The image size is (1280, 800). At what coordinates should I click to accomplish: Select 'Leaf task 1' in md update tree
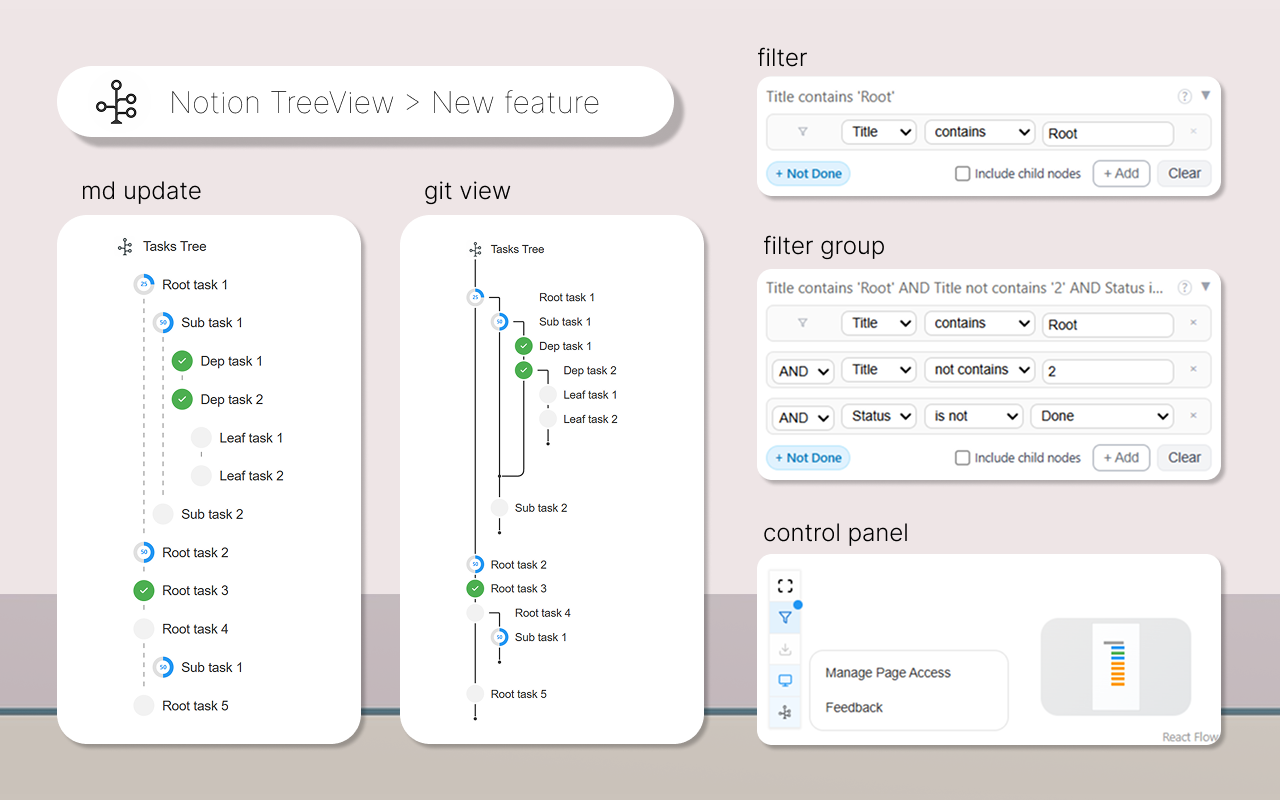click(x=251, y=438)
